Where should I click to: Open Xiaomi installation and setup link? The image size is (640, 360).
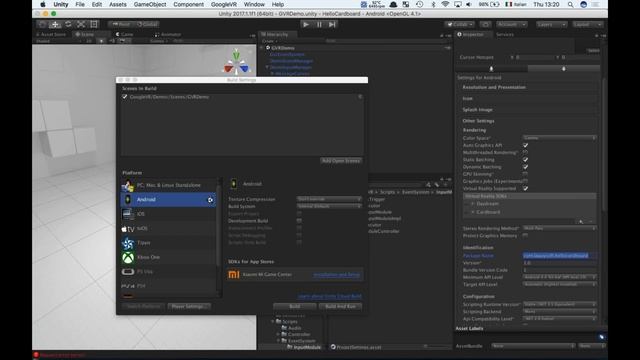point(337,275)
